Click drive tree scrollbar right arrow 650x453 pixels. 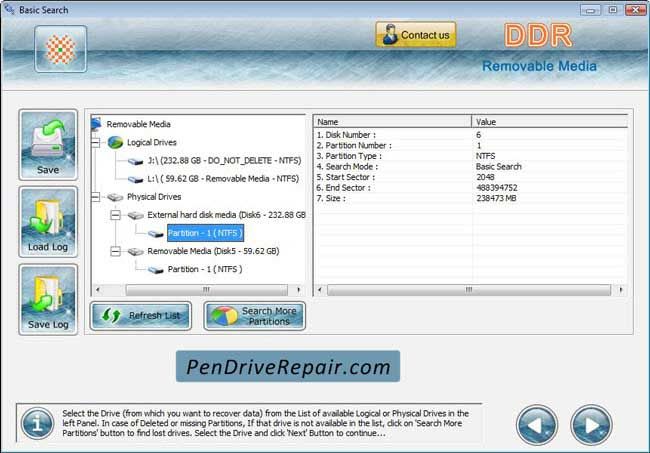click(299, 290)
